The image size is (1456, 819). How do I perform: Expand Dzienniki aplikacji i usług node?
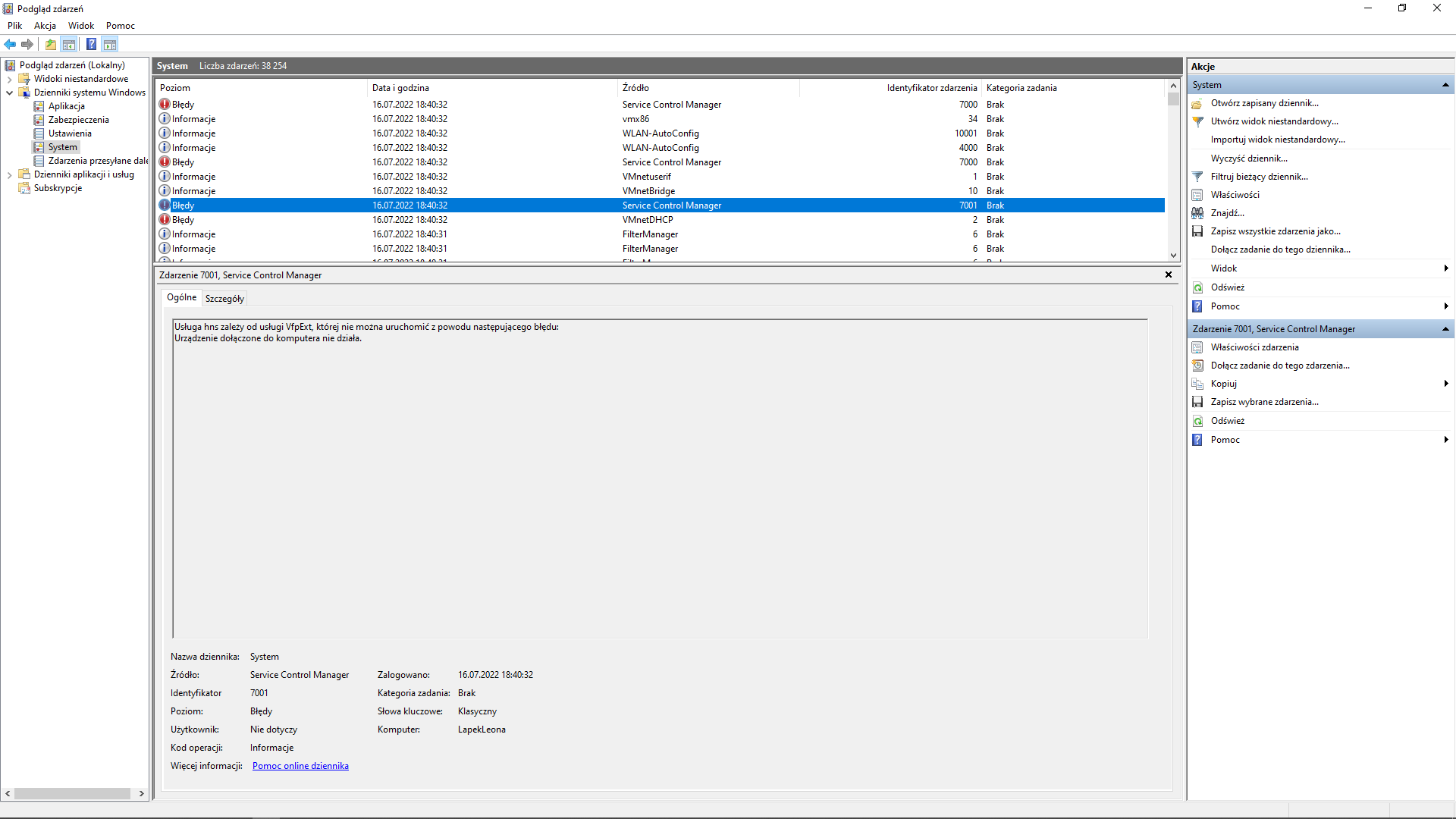[x=9, y=174]
